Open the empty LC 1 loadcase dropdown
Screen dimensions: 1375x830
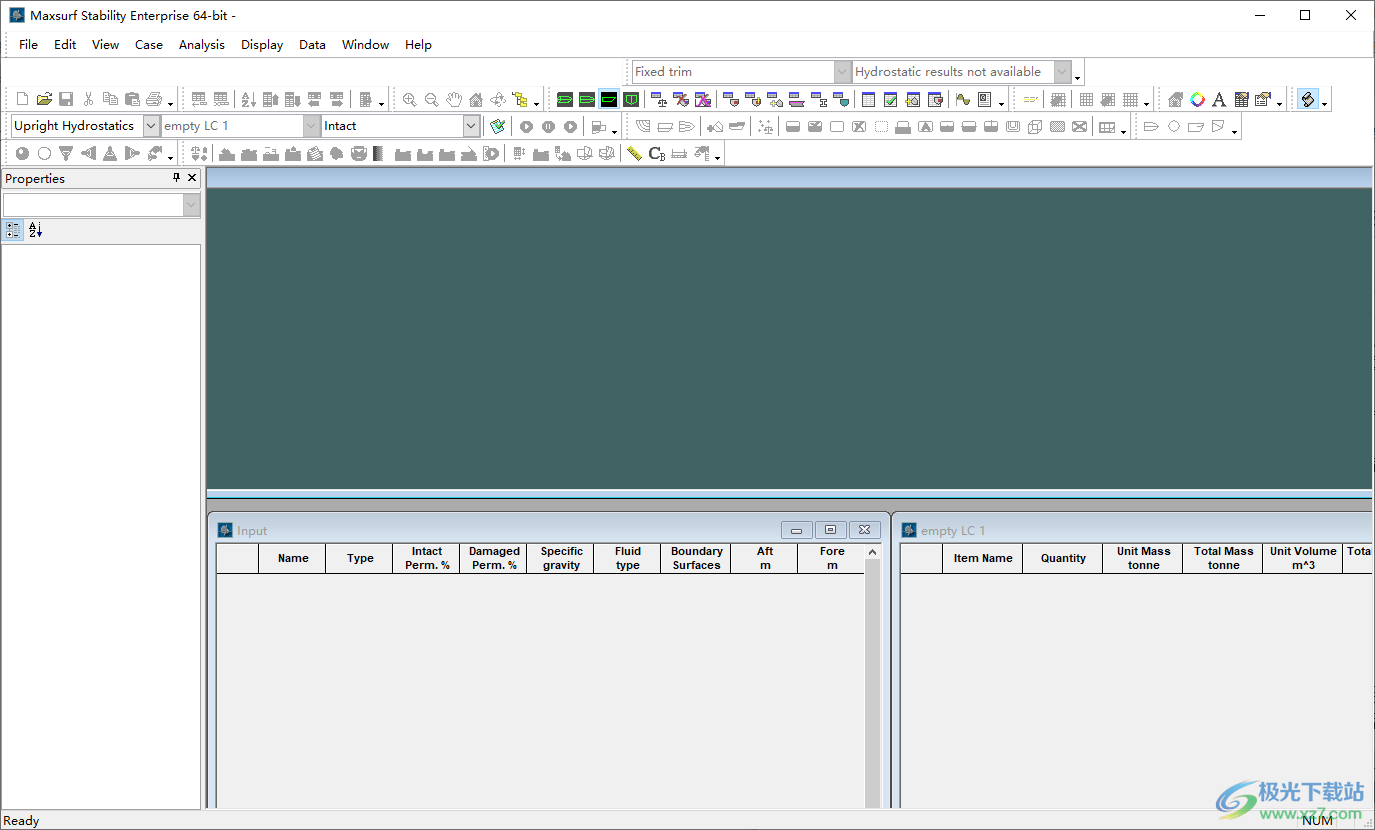click(x=311, y=126)
